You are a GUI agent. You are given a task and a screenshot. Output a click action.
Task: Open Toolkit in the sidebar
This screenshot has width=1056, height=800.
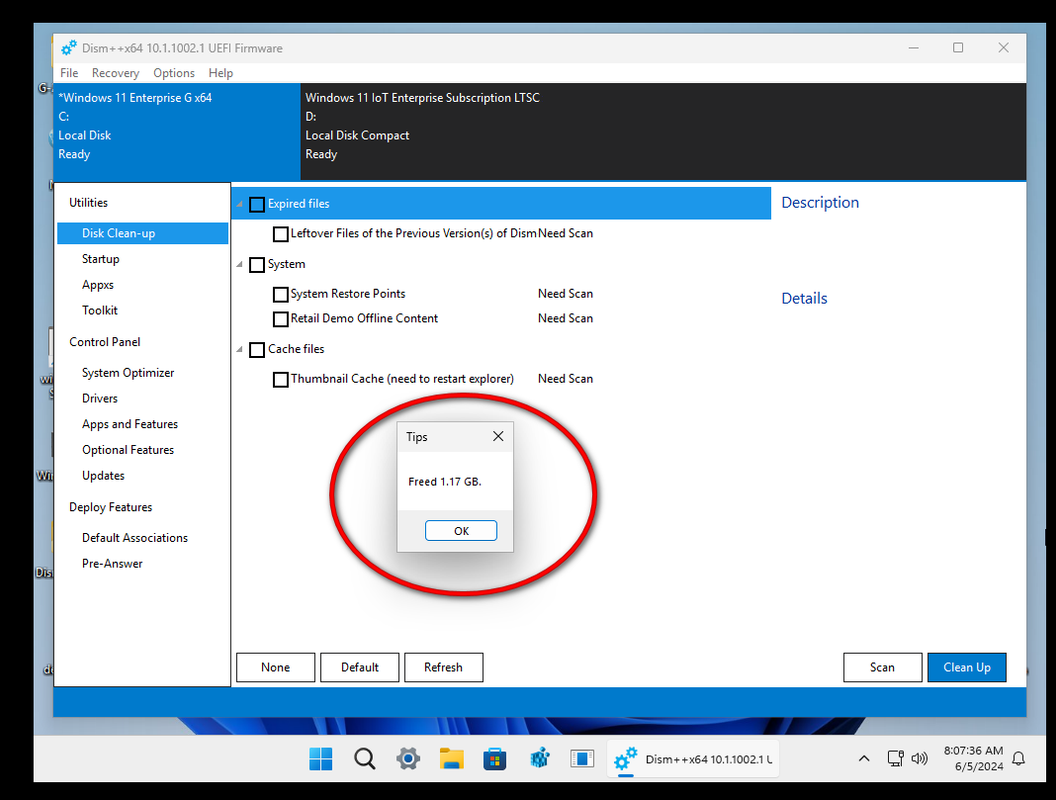[x=100, y=310]
